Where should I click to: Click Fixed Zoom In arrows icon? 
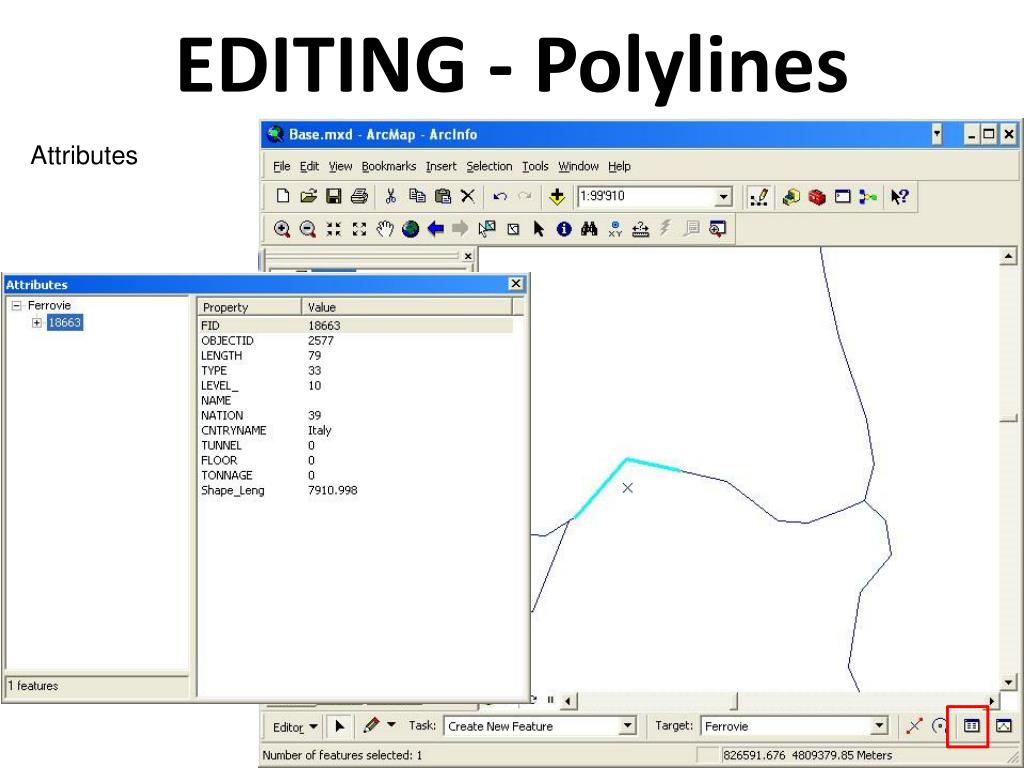[x=334, y=229]
